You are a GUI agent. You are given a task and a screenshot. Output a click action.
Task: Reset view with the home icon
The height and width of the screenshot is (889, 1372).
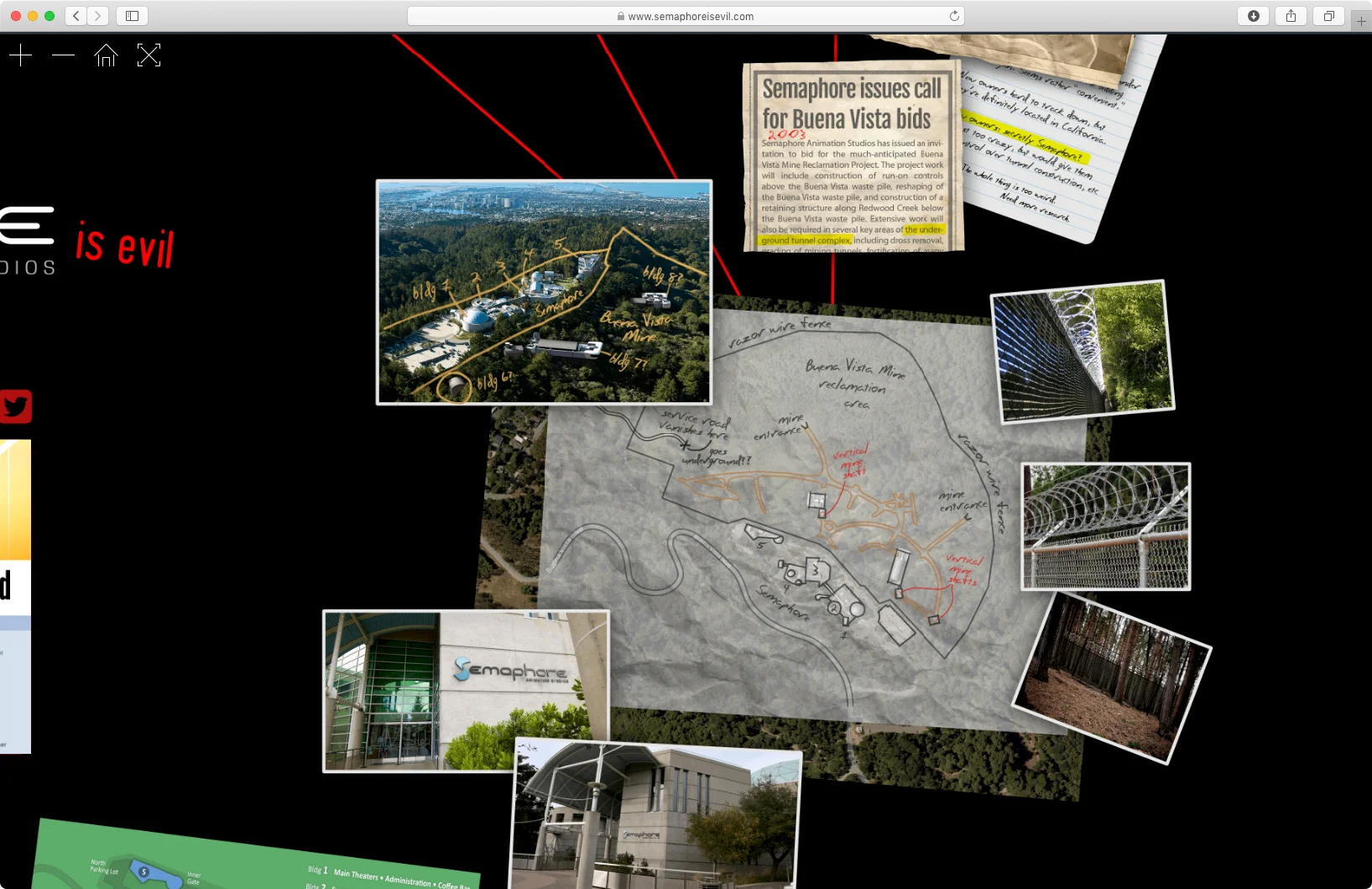pos(106,55)
